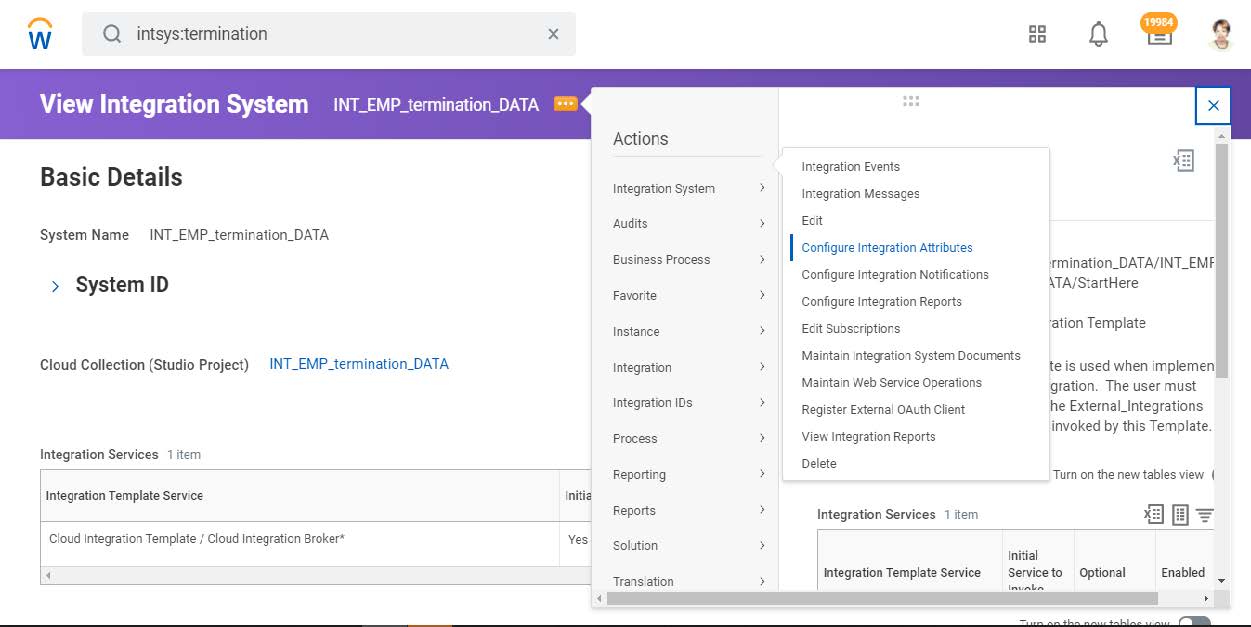The width and height of the screenshot is (1251, 627).
Task: Click into the search box
Action: pyautogui.click(x=330, y=34)
